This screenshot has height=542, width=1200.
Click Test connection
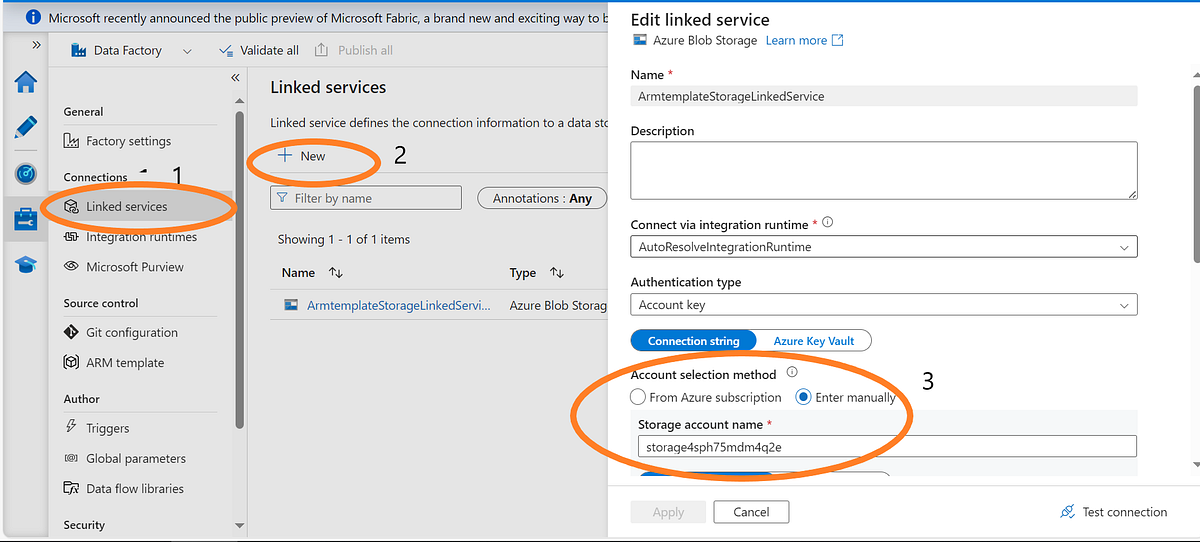[1113, 512]
